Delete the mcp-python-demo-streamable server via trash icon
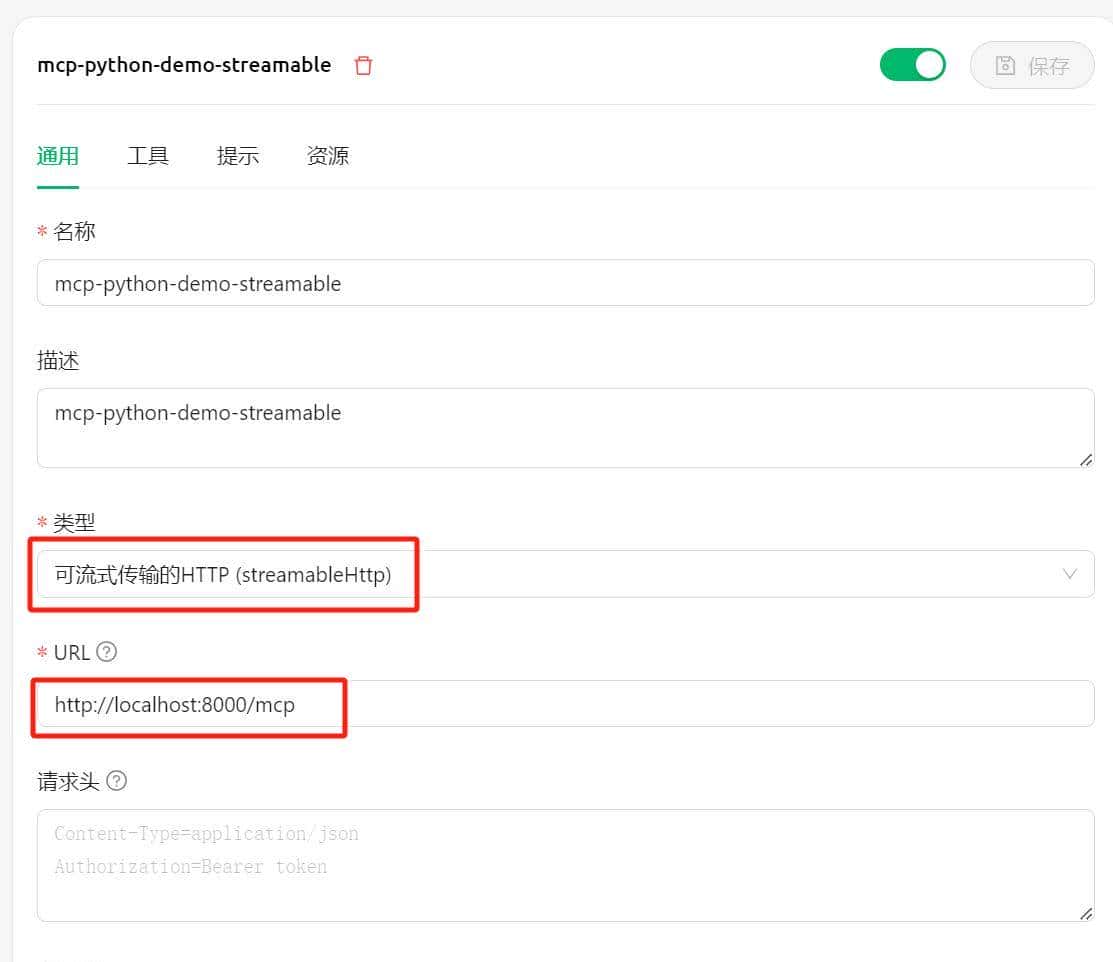Image resolution: width=1113 pixels, height=962 pixels. (x=363, y=65)
